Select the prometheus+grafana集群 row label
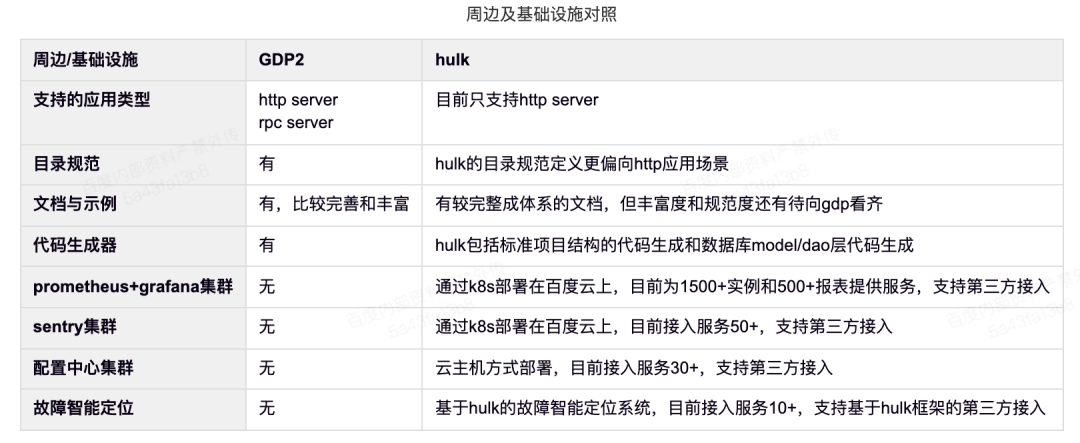The width and height of the screenshot is (1080, 443). [x=133, y=287]
